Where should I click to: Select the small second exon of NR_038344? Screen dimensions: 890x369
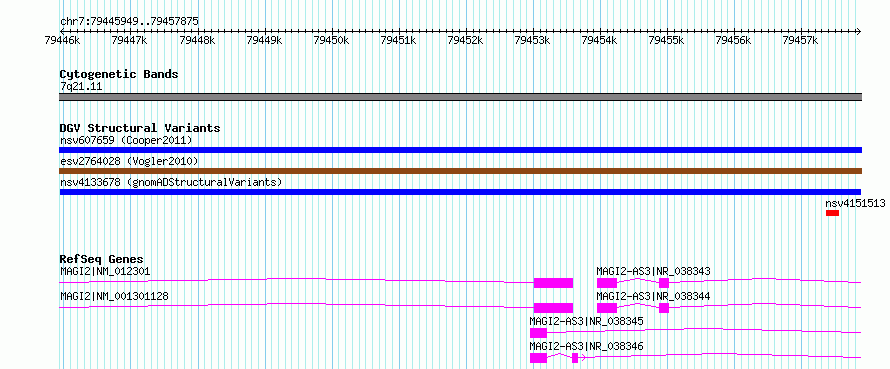(x=664, y=308)
